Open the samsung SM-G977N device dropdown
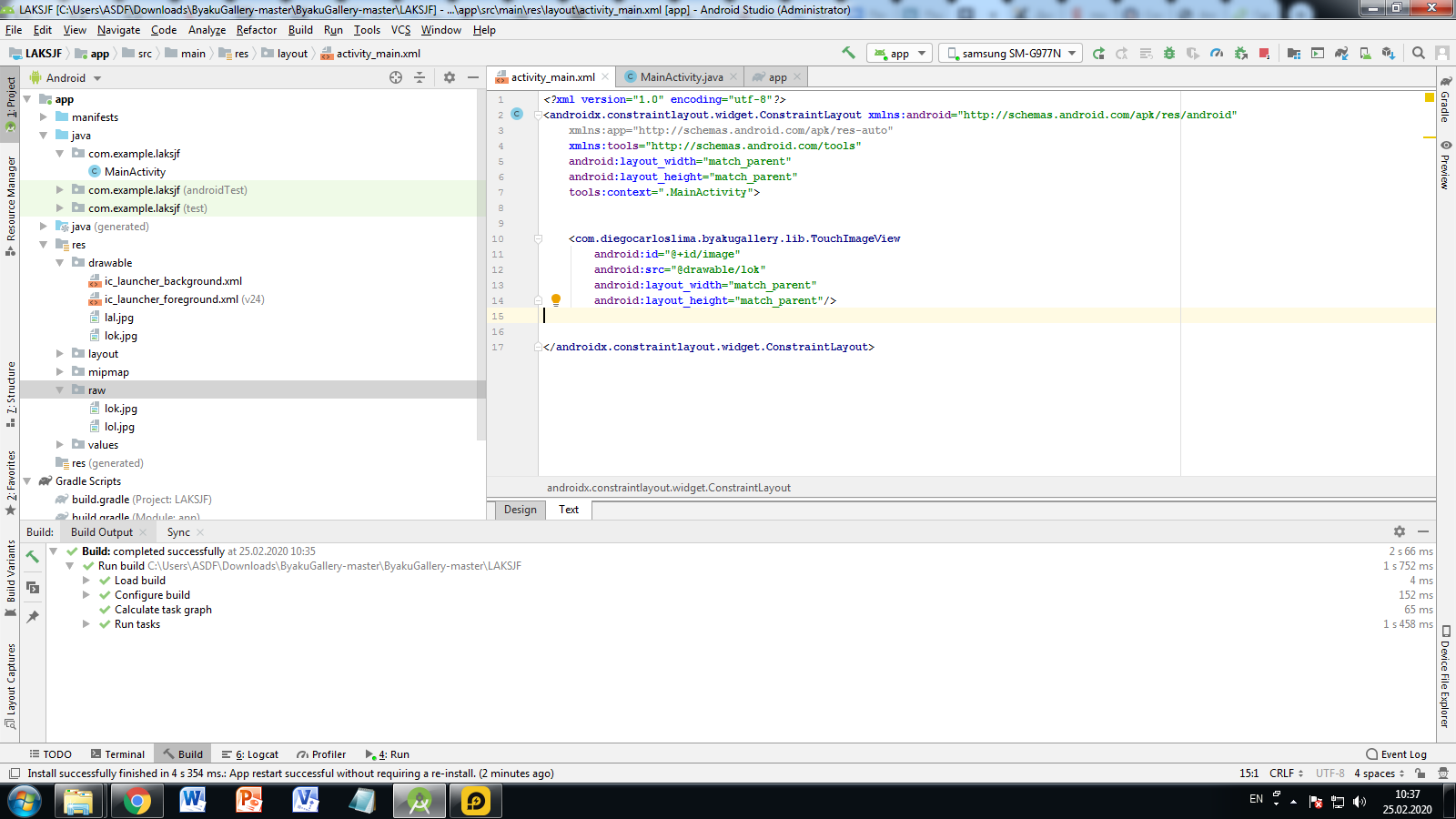Screen dimensions: 1456x819 point(1010,53)
